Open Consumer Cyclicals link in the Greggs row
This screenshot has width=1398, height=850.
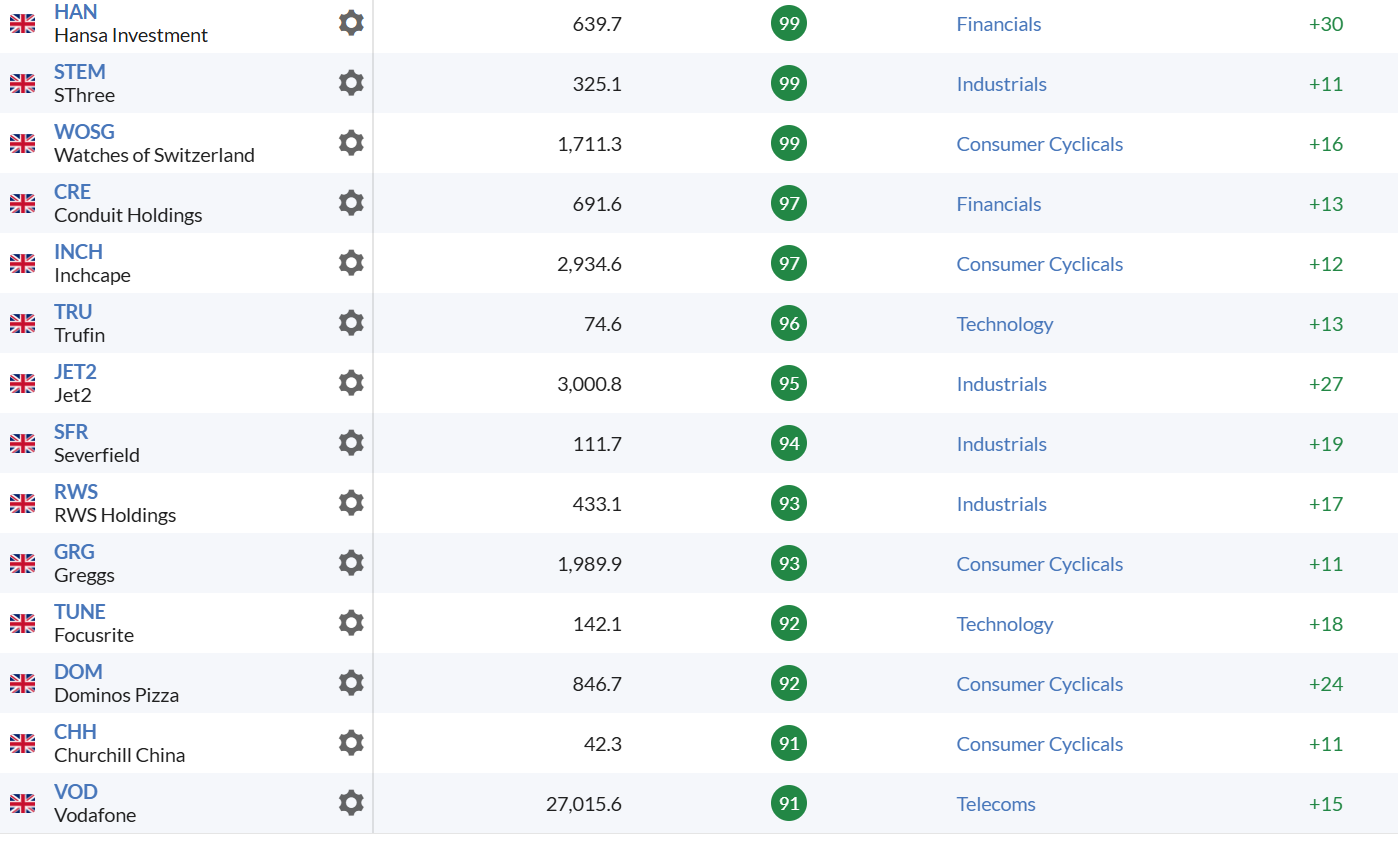pos(1040,564)
